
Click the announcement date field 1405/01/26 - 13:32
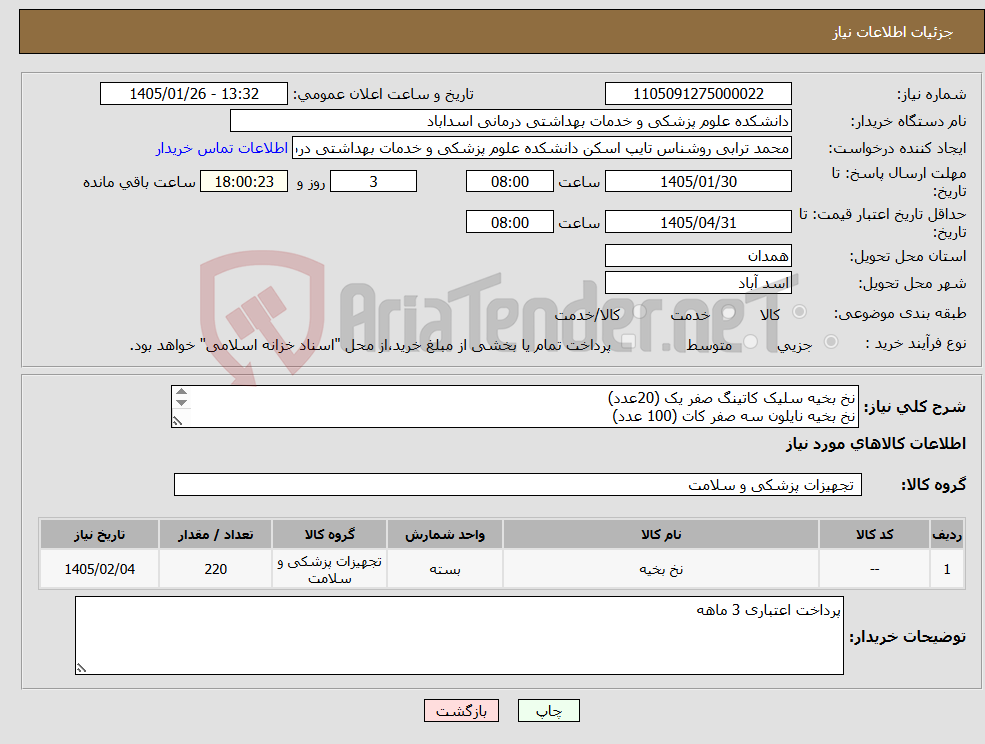[x=193, y=94]
